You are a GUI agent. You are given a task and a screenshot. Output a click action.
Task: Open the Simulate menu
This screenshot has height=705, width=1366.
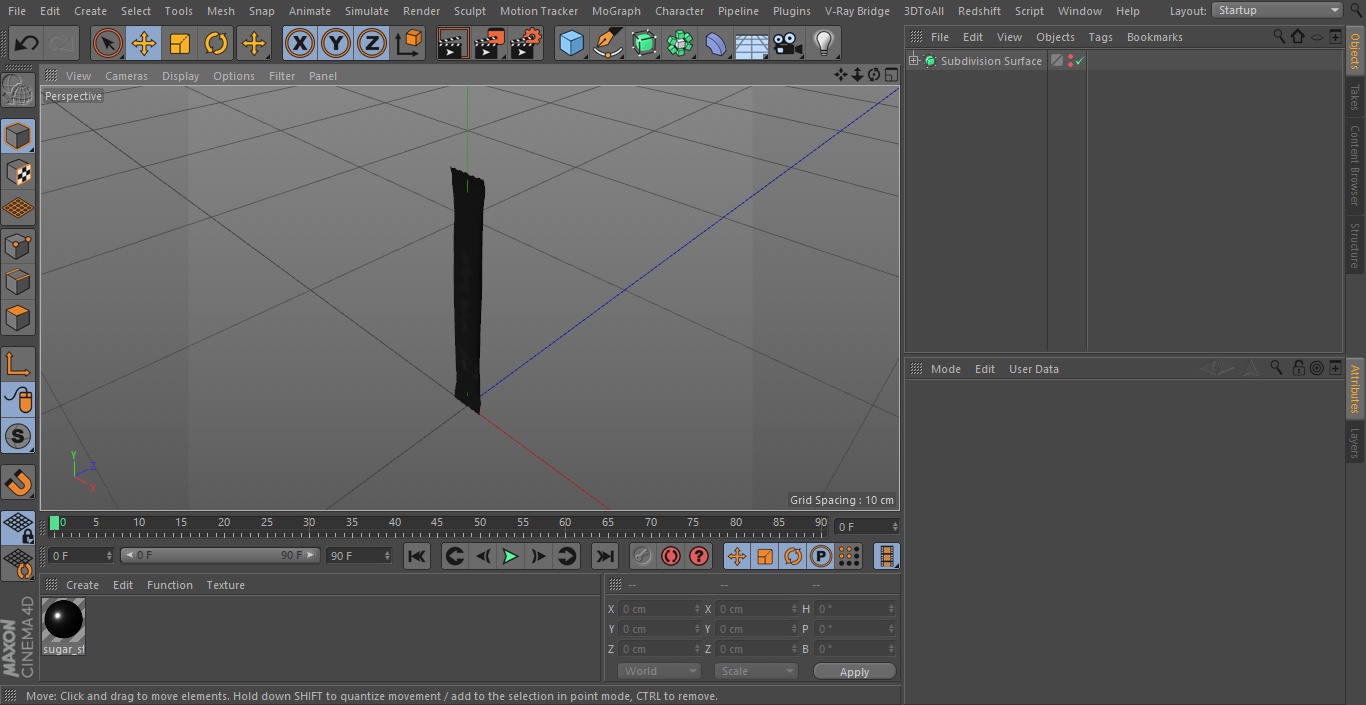click(x=367, y=11)
